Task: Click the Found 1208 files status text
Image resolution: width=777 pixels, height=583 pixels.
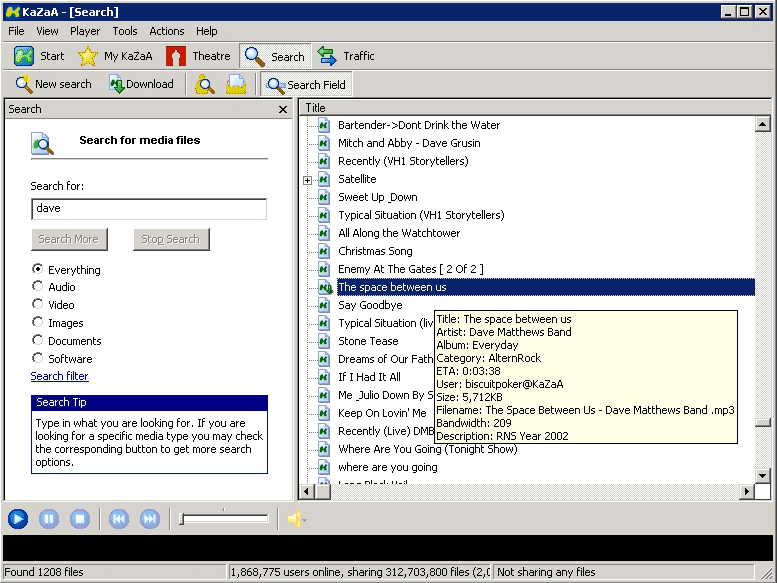Action: point(44,572)
